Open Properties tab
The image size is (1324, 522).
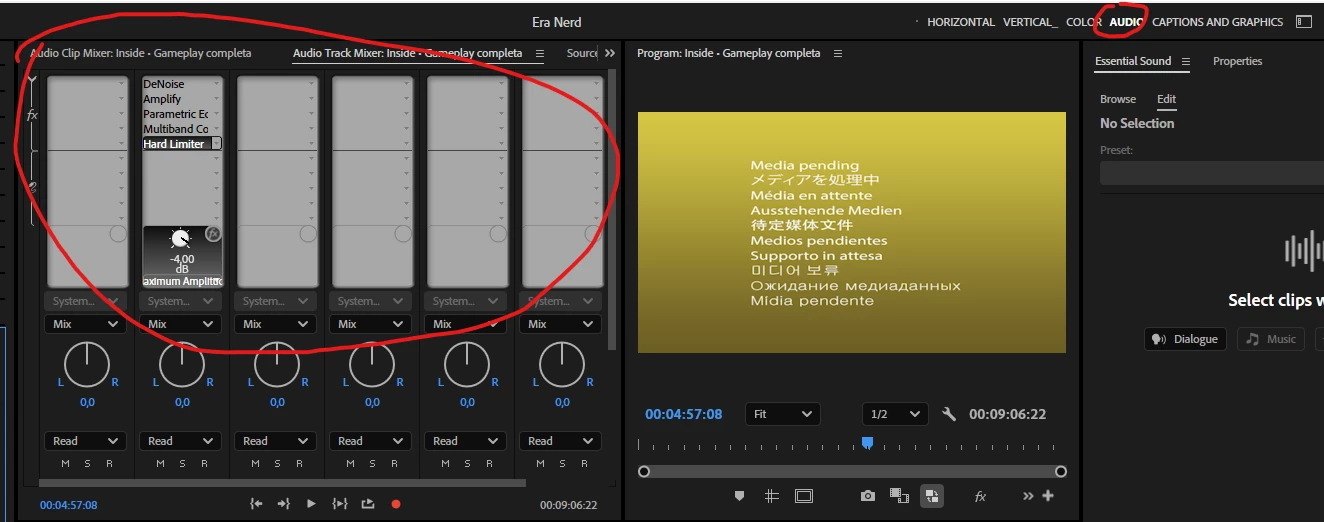click(1237, 61)
